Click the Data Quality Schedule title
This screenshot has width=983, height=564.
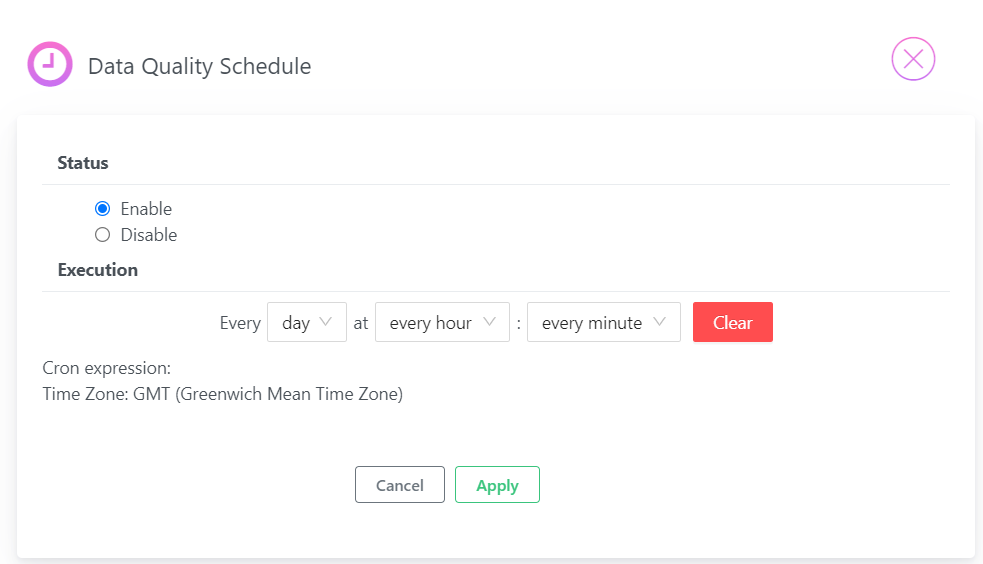click(199, 66)
